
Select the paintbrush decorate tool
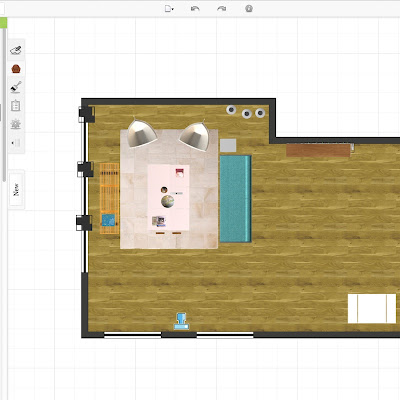click(16, 87)
